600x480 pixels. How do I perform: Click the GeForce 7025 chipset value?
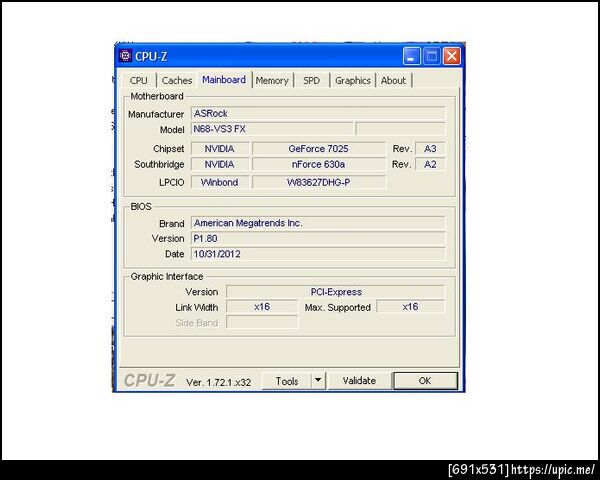[319, 149]
